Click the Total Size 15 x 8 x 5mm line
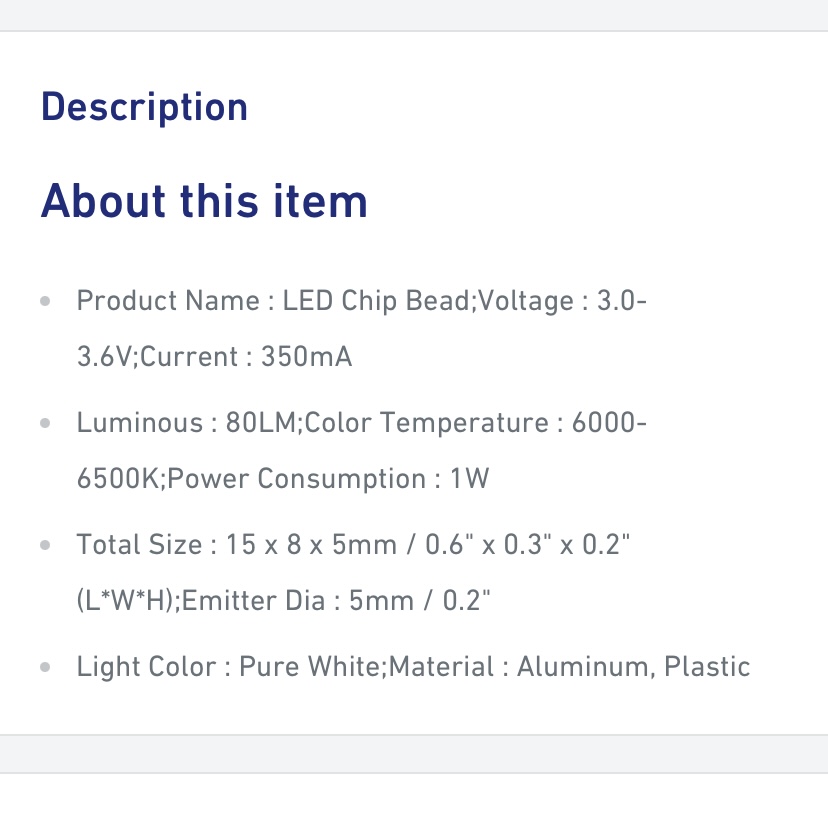This screenshot has width=828, height=815. coord(353,545)
